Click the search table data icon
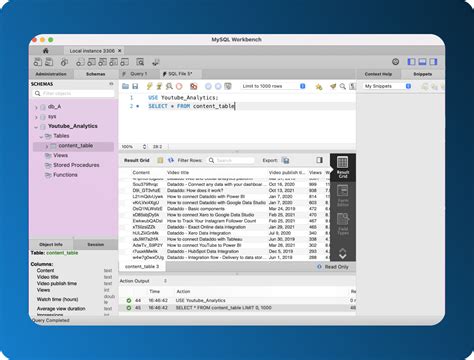This screenshot has height=360, width=474. point(140,62)
